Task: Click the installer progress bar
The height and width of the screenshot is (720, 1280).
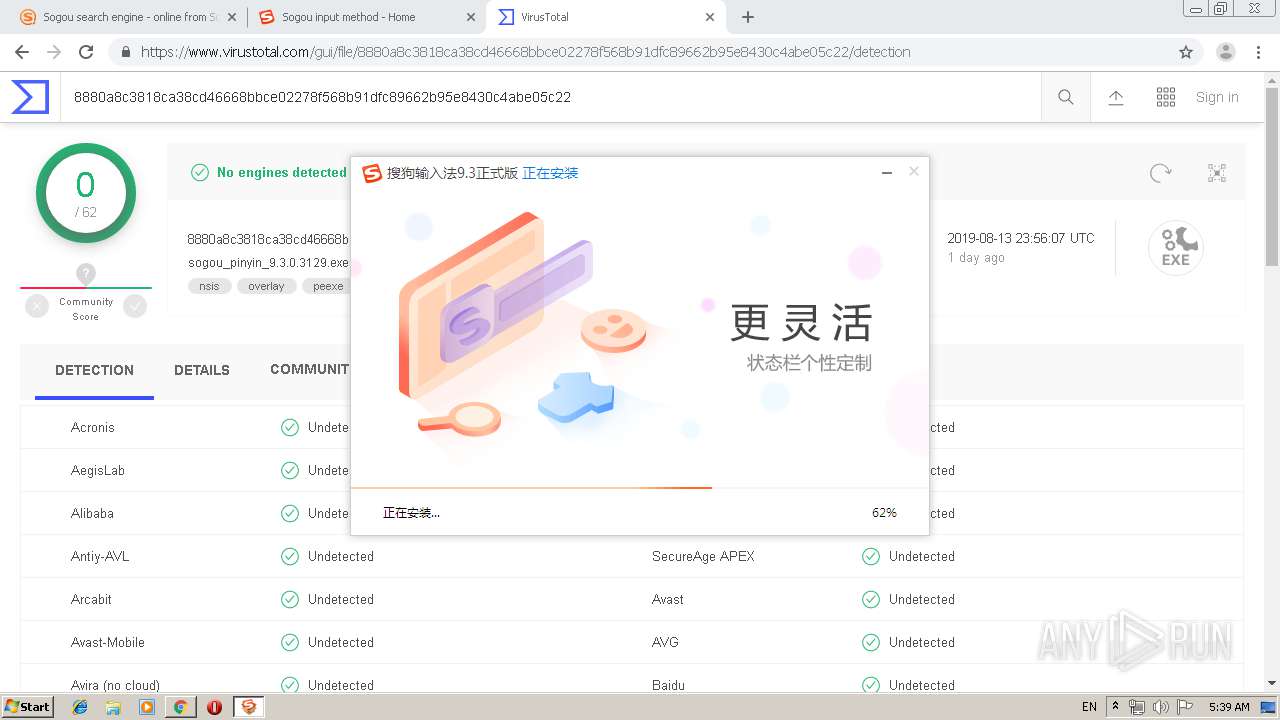Action: [640, 488]
